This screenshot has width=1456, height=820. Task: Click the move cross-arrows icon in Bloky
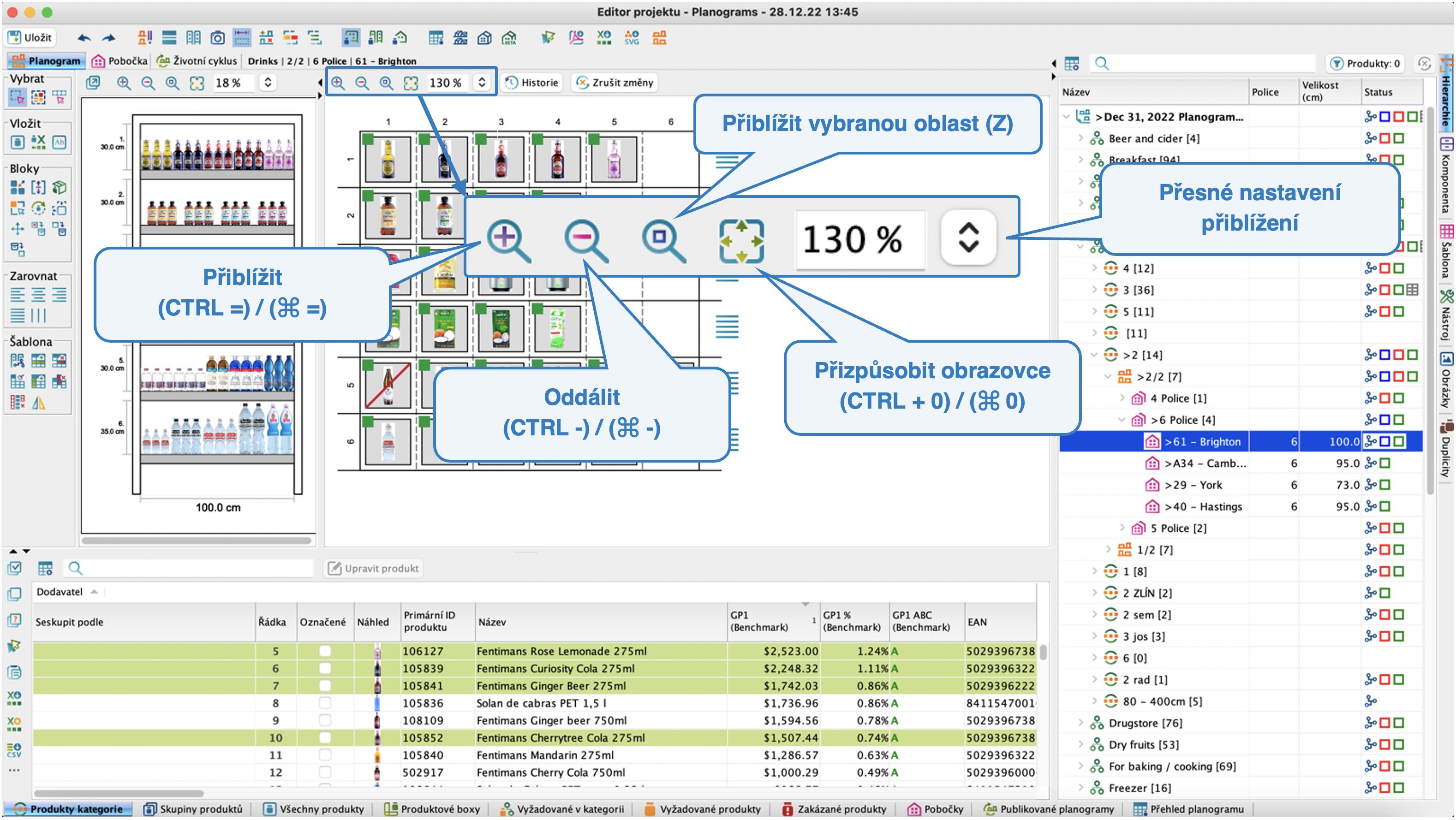18,229
